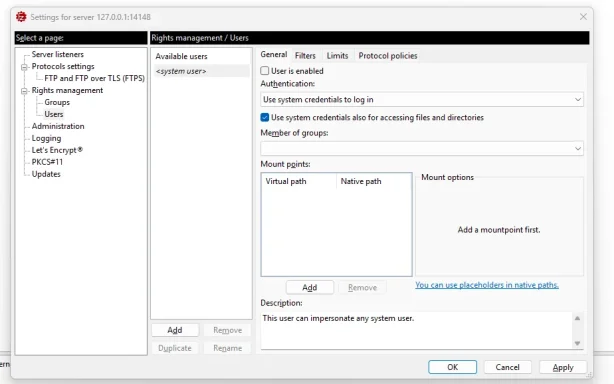614x384 pixels.
Task: Uncheck 'Use system credentials also for accessing files'
Action: coord(265,117)
